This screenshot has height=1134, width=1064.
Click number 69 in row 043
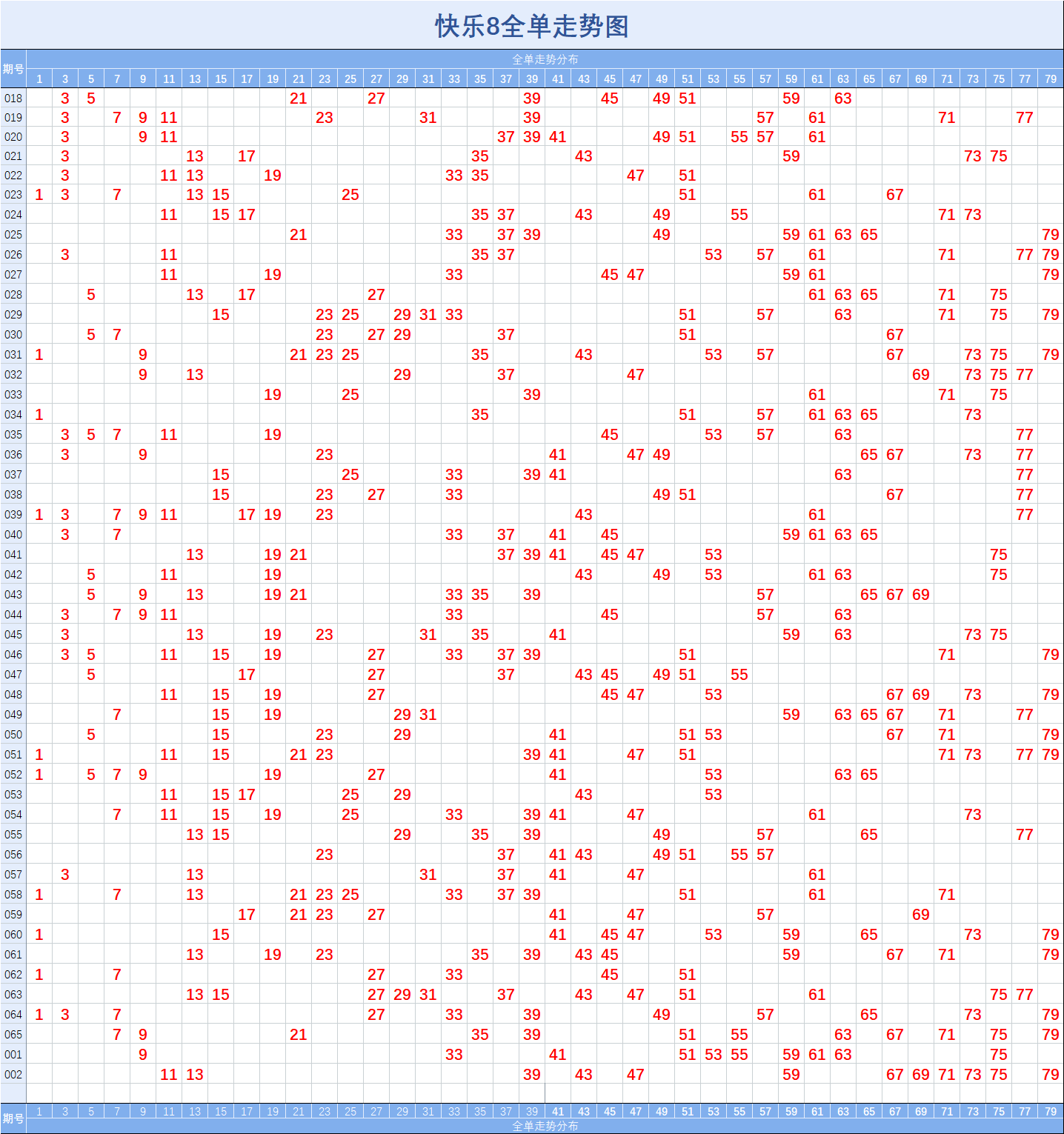(x=921, y=594)
